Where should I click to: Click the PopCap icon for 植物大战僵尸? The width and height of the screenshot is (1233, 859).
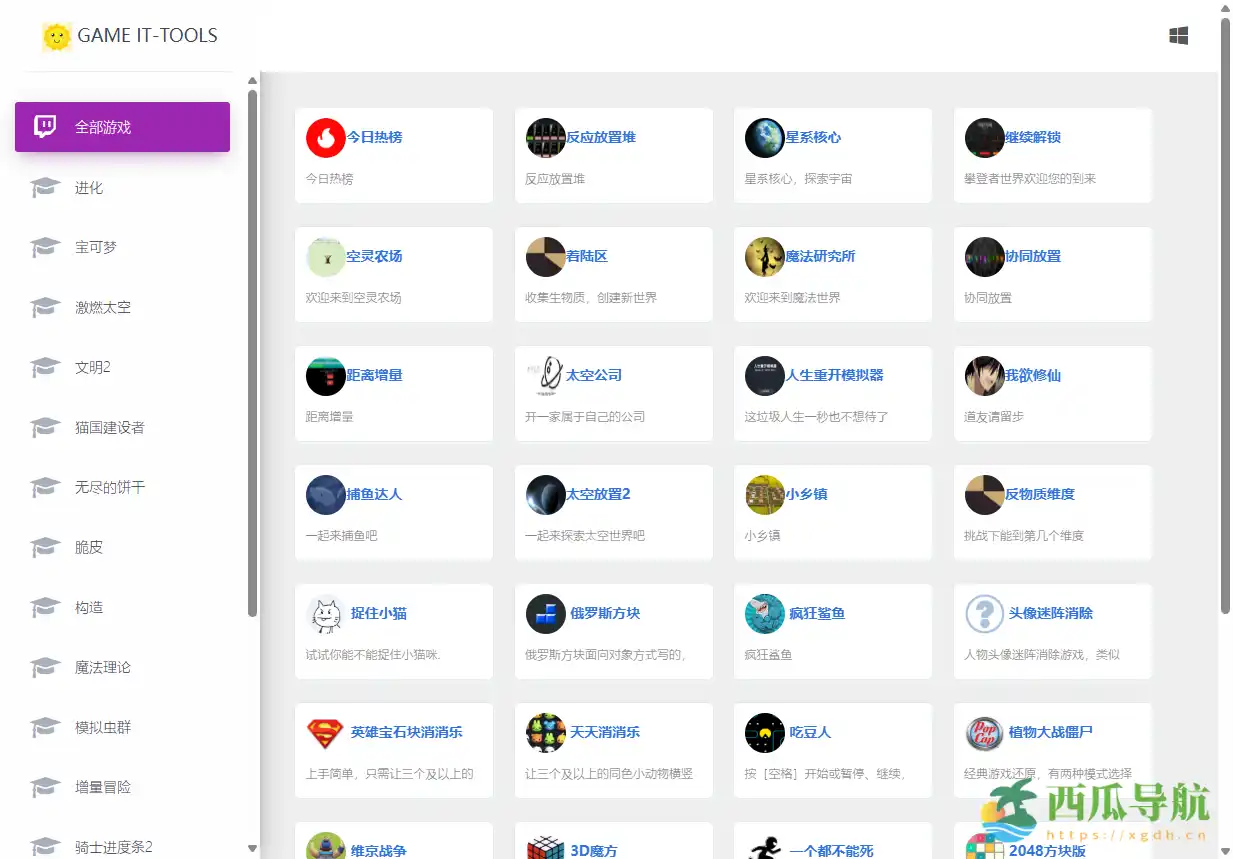[984, 733]
